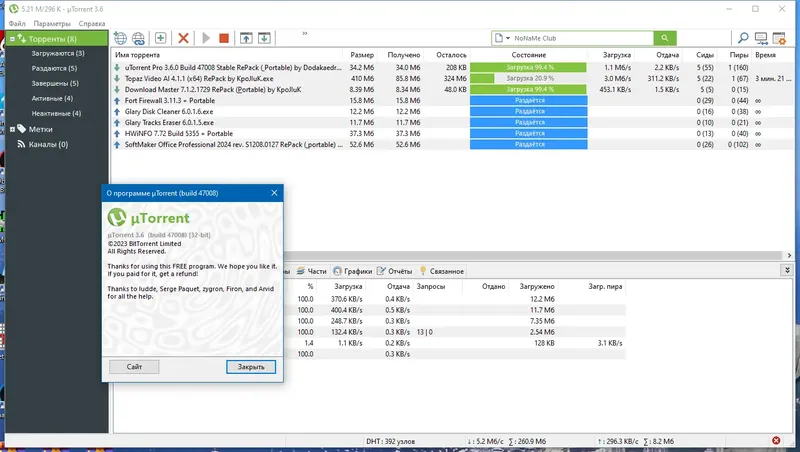The width and height of the screenshot is (800, 452).
Task: Select the HWiNFO 7.72 Build 5355 torrent row
Action: [x=453, y=133]
